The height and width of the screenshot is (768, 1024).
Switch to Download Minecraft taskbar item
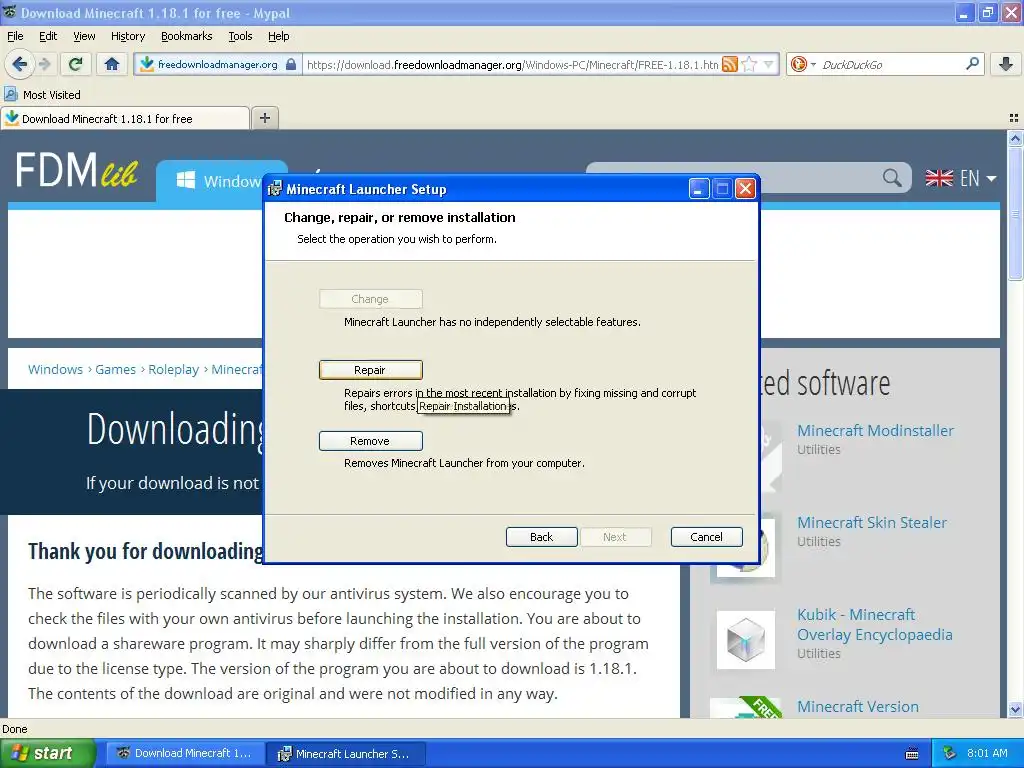point(186,753)
